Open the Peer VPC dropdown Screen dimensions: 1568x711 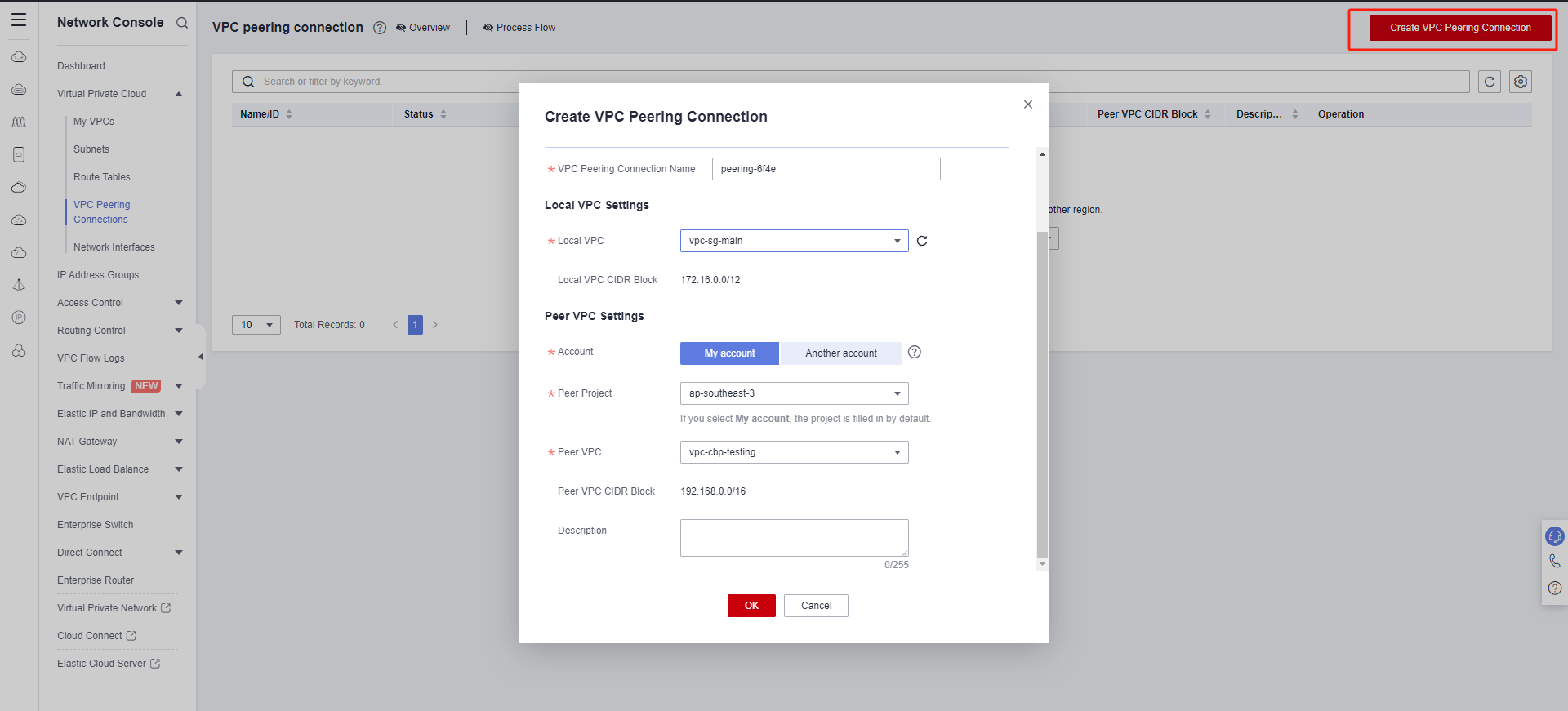click(x=794, y=452)
